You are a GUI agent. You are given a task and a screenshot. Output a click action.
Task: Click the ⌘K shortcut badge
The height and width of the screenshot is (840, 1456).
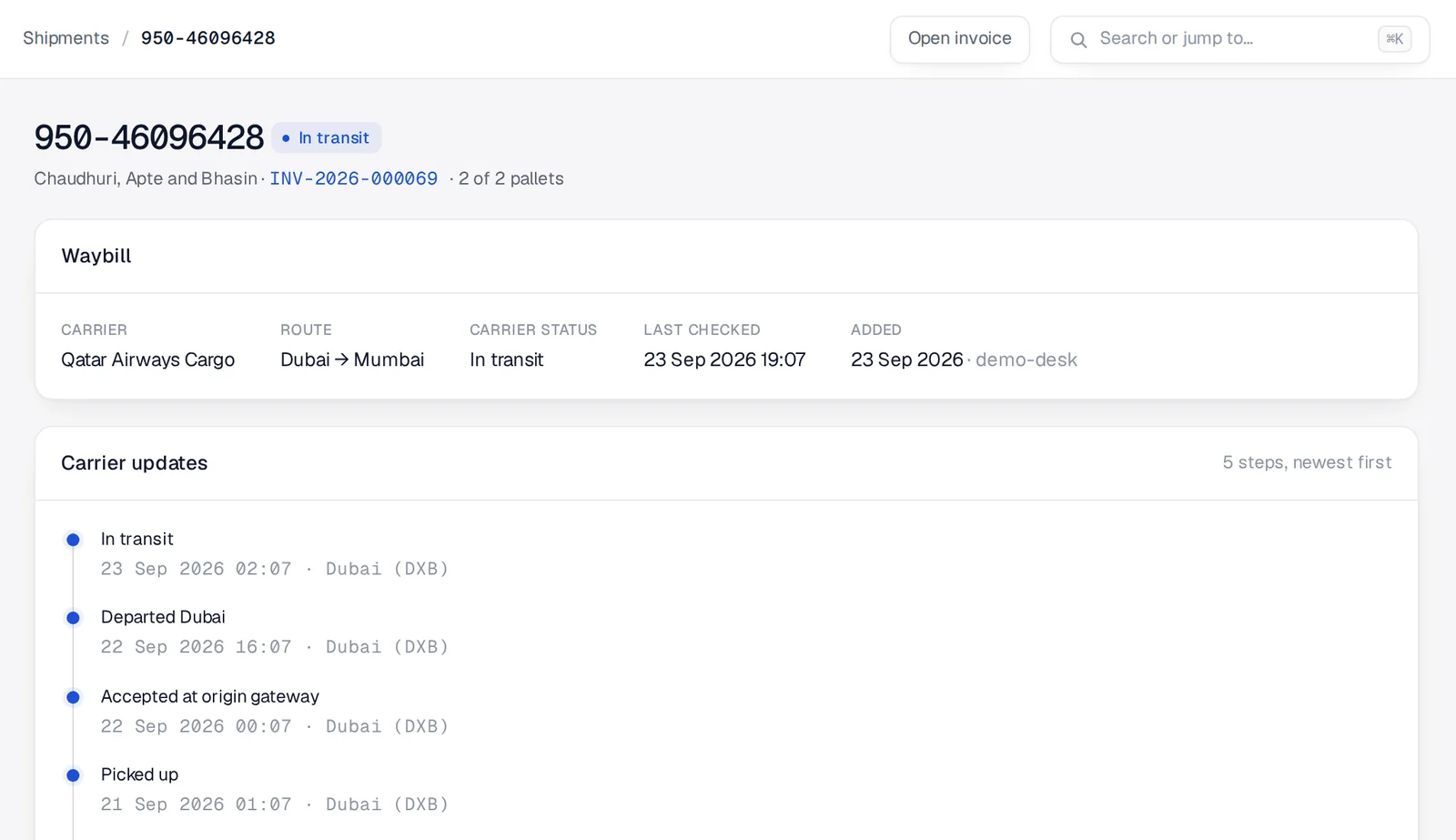point(1394,38)
